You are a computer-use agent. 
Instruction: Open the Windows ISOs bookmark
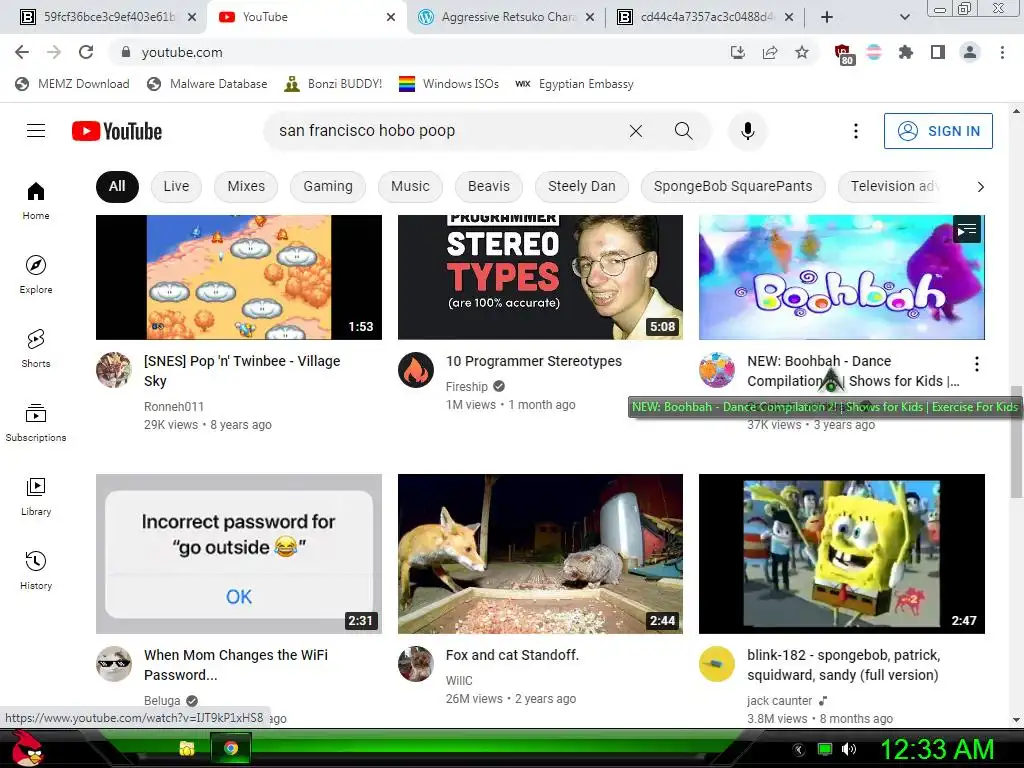coord(449,84)
